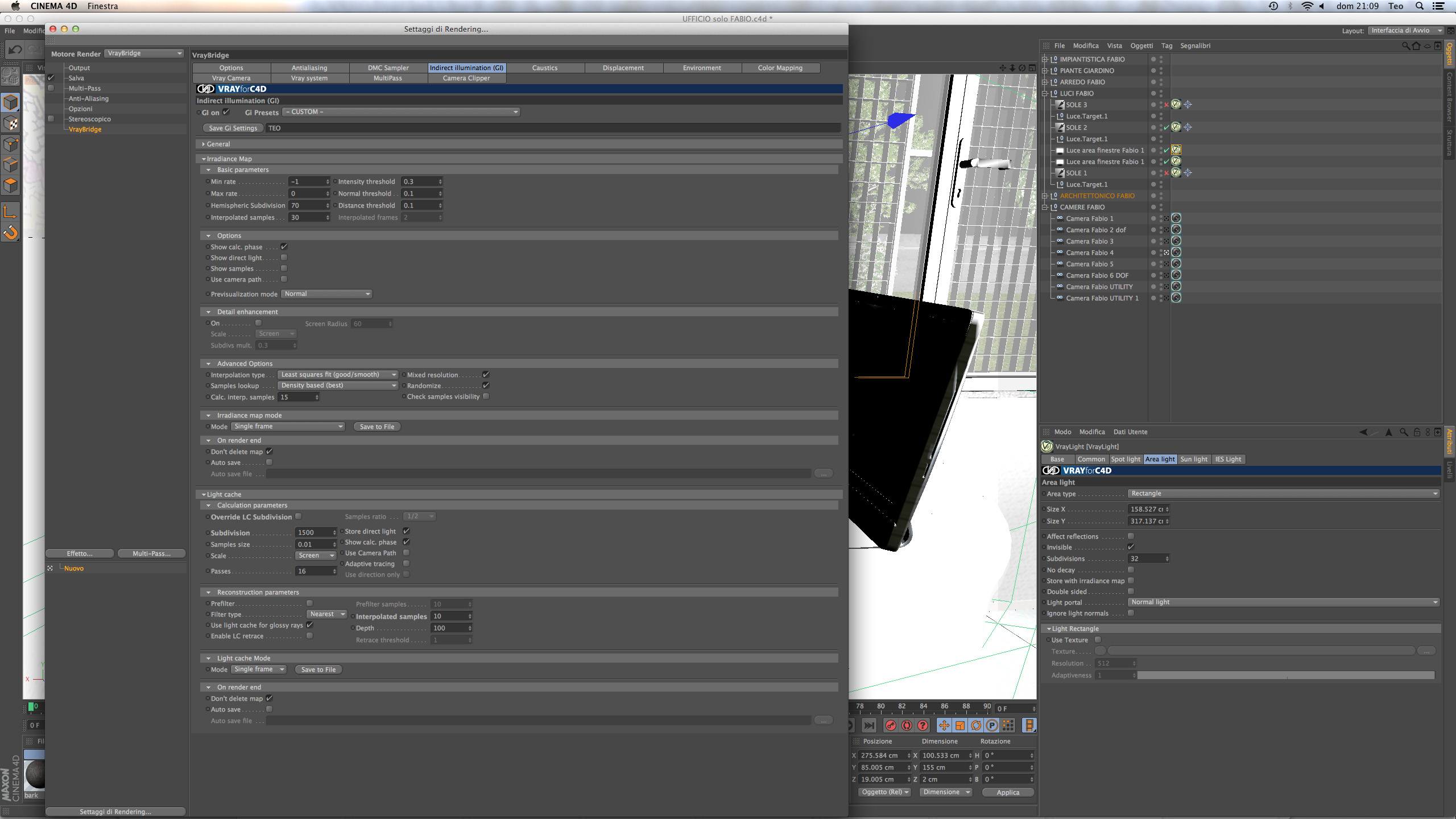Click the record keyframe key icon
The width and height of the screenshot is (1456, 819).
891,725
